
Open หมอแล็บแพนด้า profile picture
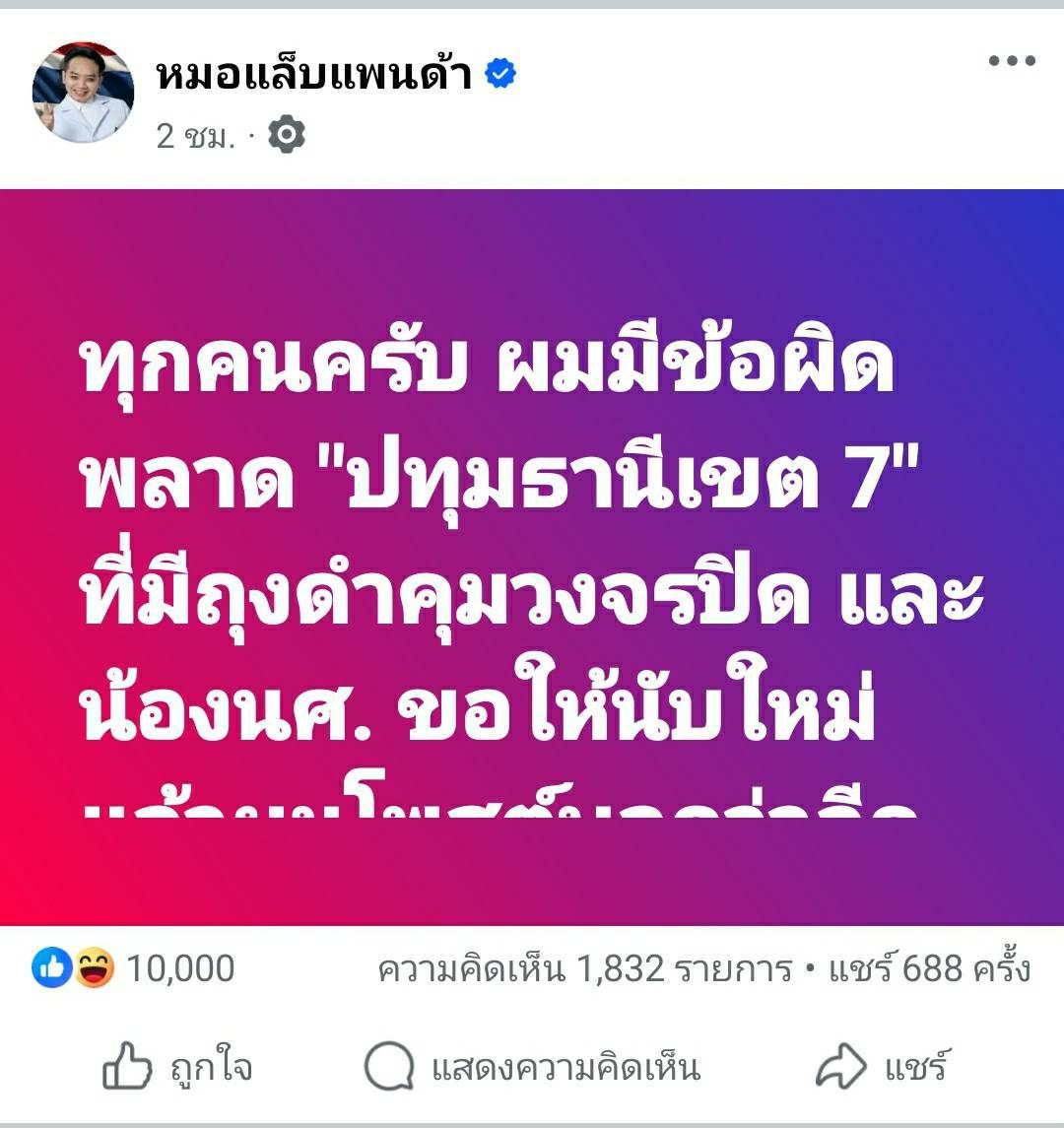tap(83, 92)
